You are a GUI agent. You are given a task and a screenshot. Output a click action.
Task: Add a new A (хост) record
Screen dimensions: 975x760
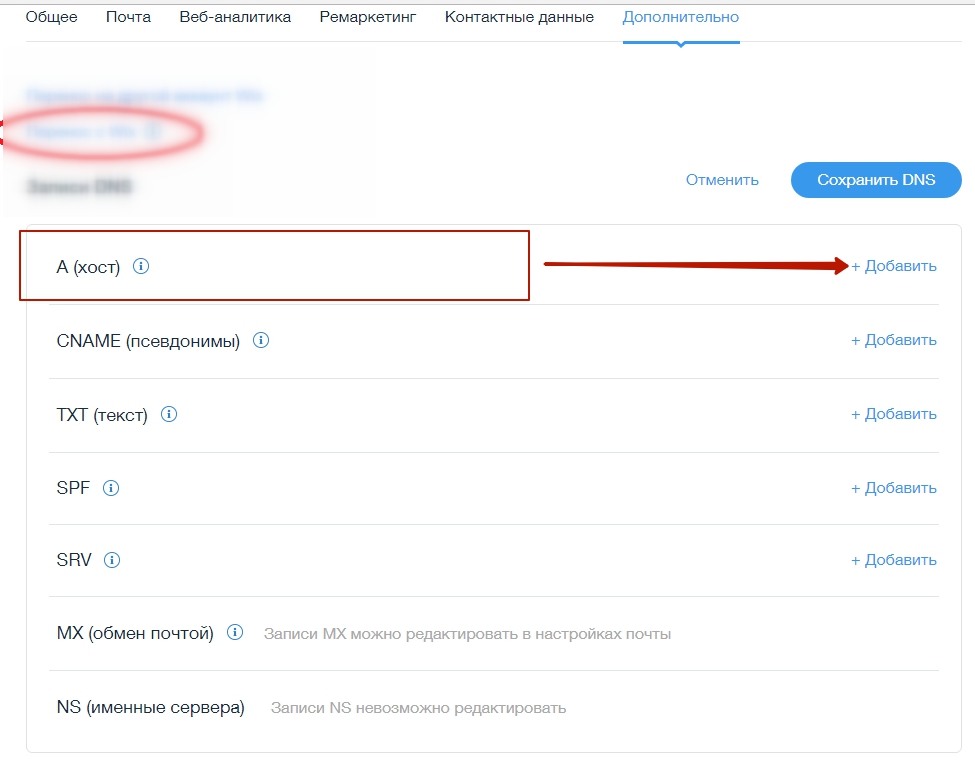click(893, 266)
